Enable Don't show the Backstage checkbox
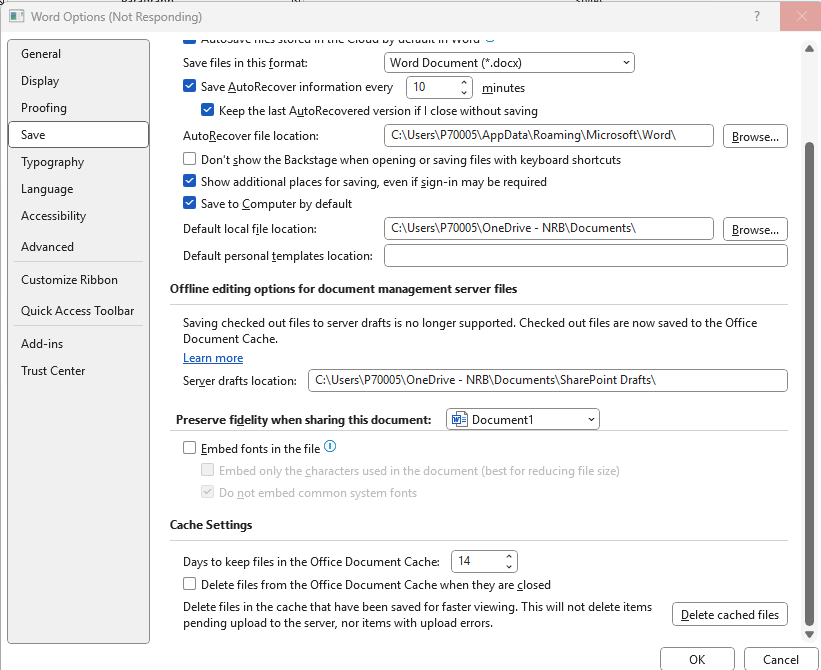The height and width of the screenshot is (670, 821). [x=190, y=160]
